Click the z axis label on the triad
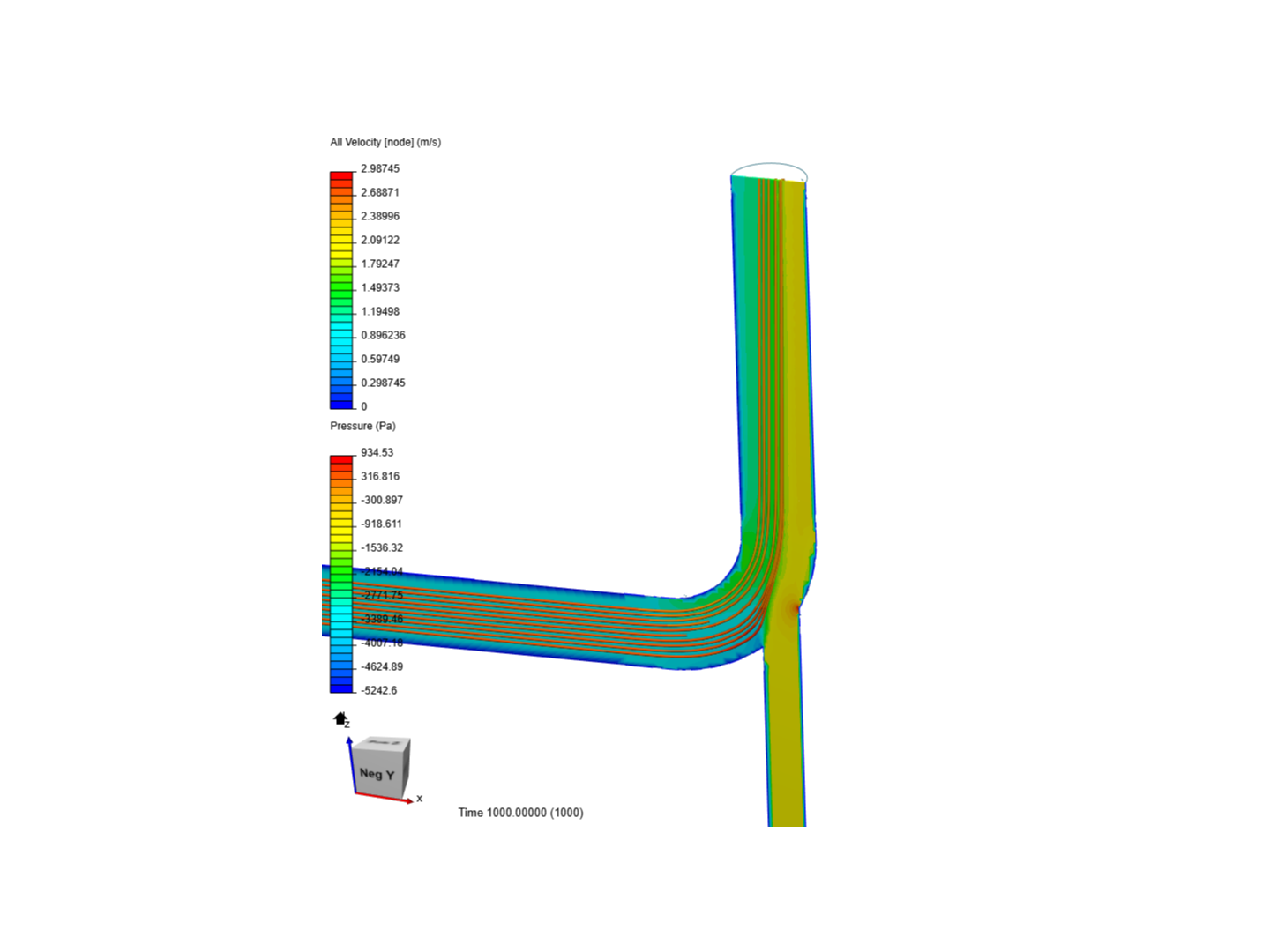The height and width of the screenshot is (952, 1270). coord(347,725)
